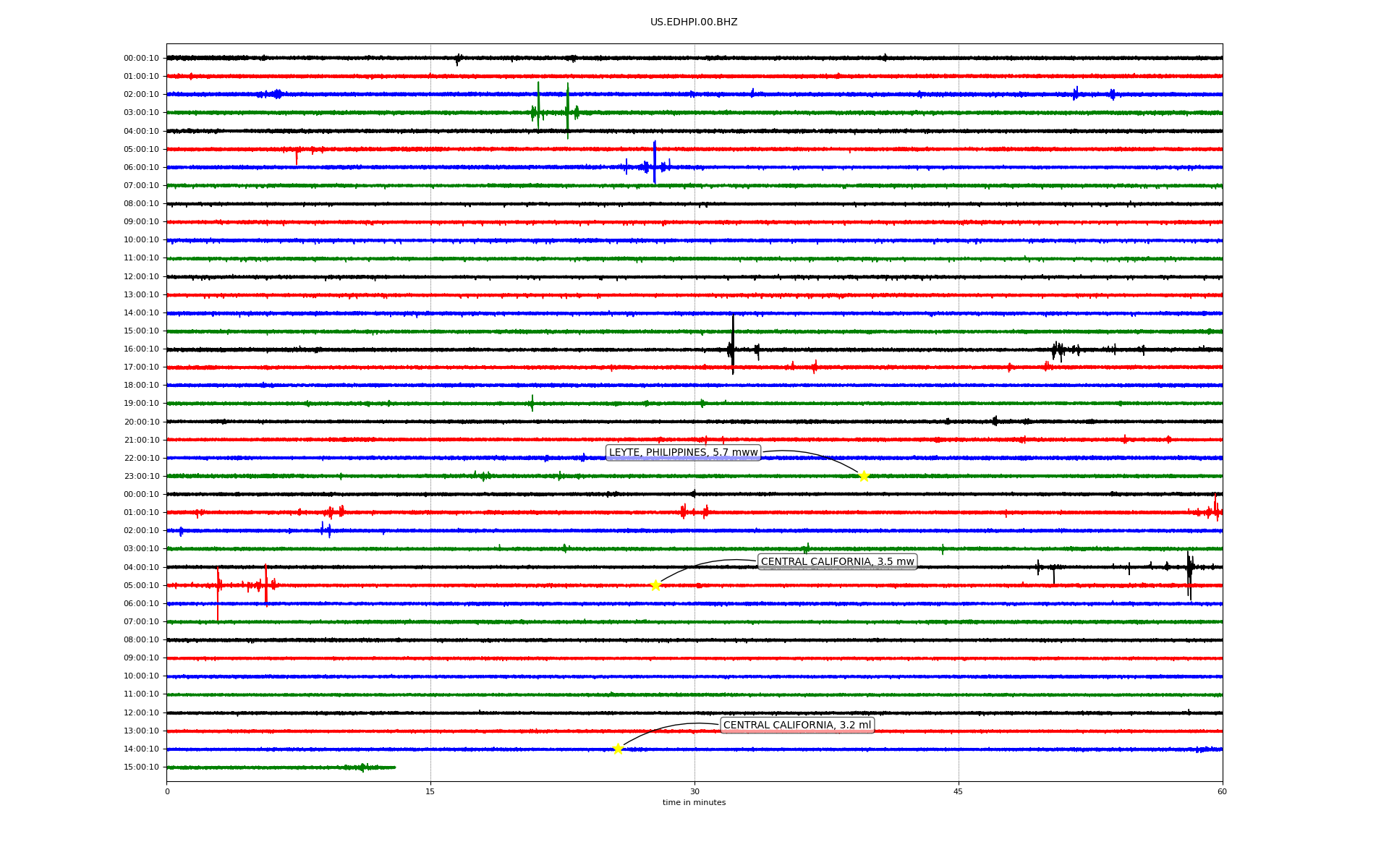Click the 12:00:10 row label near top half
This screenshot has height=868, width=1389.
pos(141,277)
